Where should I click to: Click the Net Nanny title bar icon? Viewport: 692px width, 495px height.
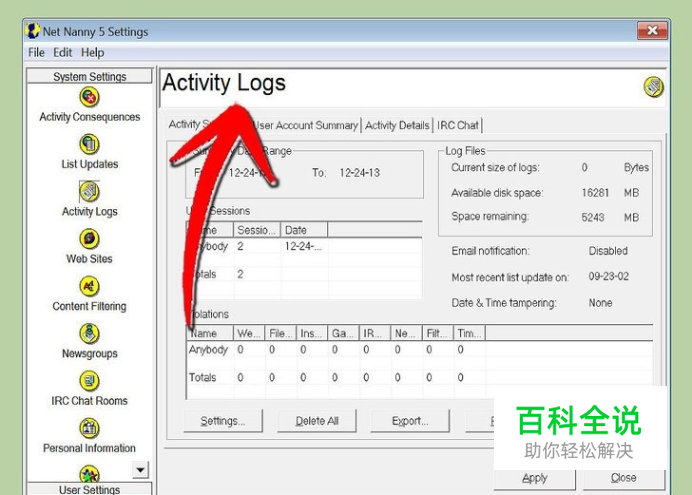point(33,31)
